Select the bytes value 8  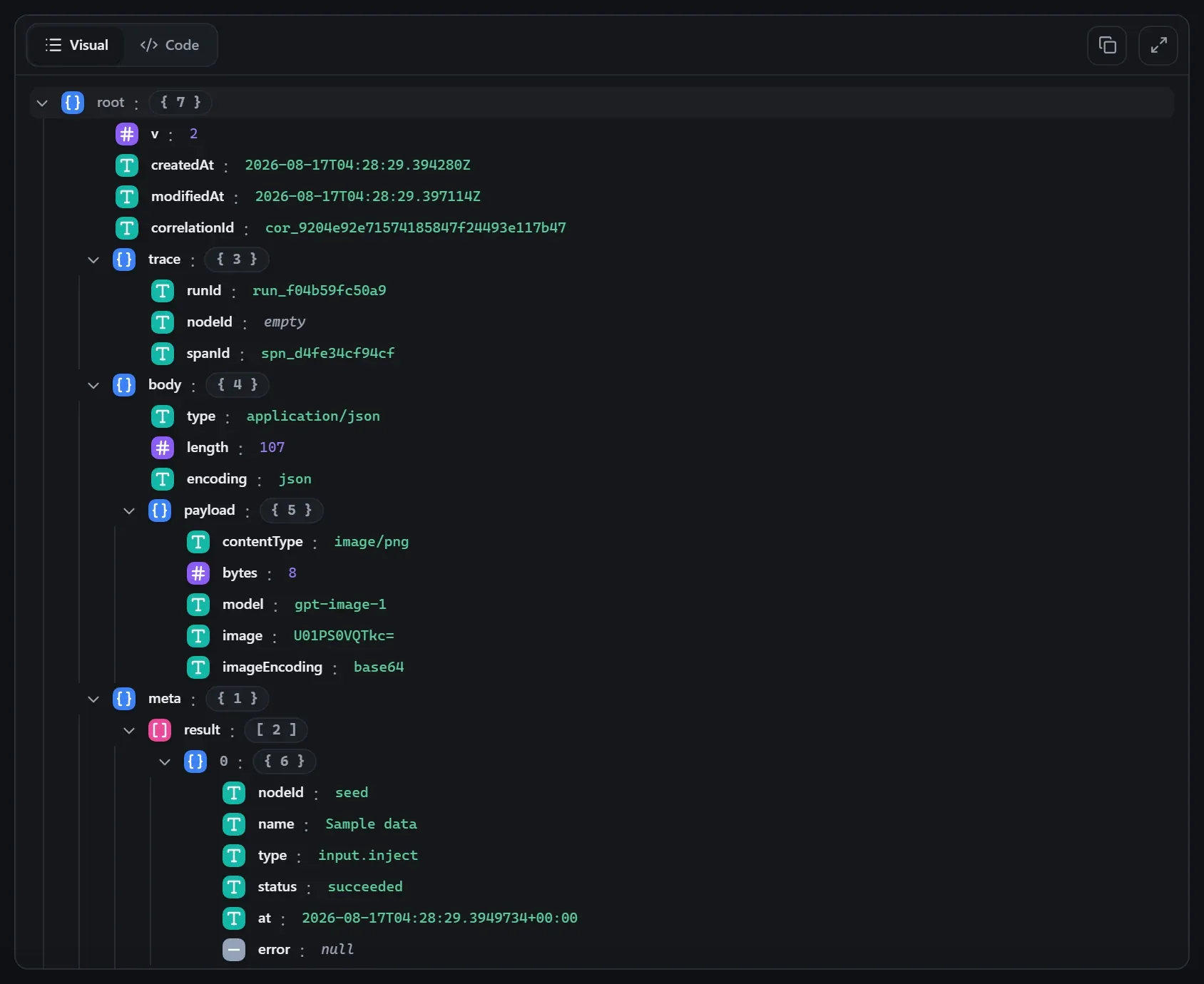click(x=292, y=573)
